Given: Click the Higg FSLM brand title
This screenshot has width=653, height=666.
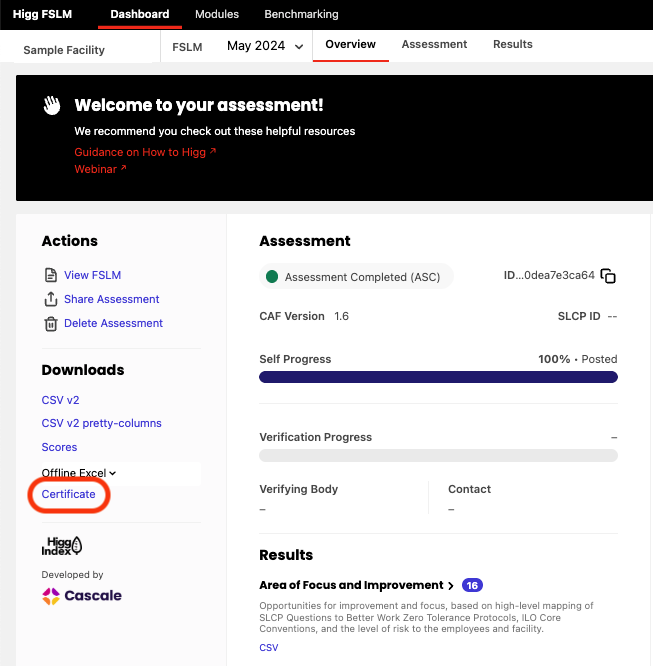Looking at the screenshot, I should coord(42,14).
